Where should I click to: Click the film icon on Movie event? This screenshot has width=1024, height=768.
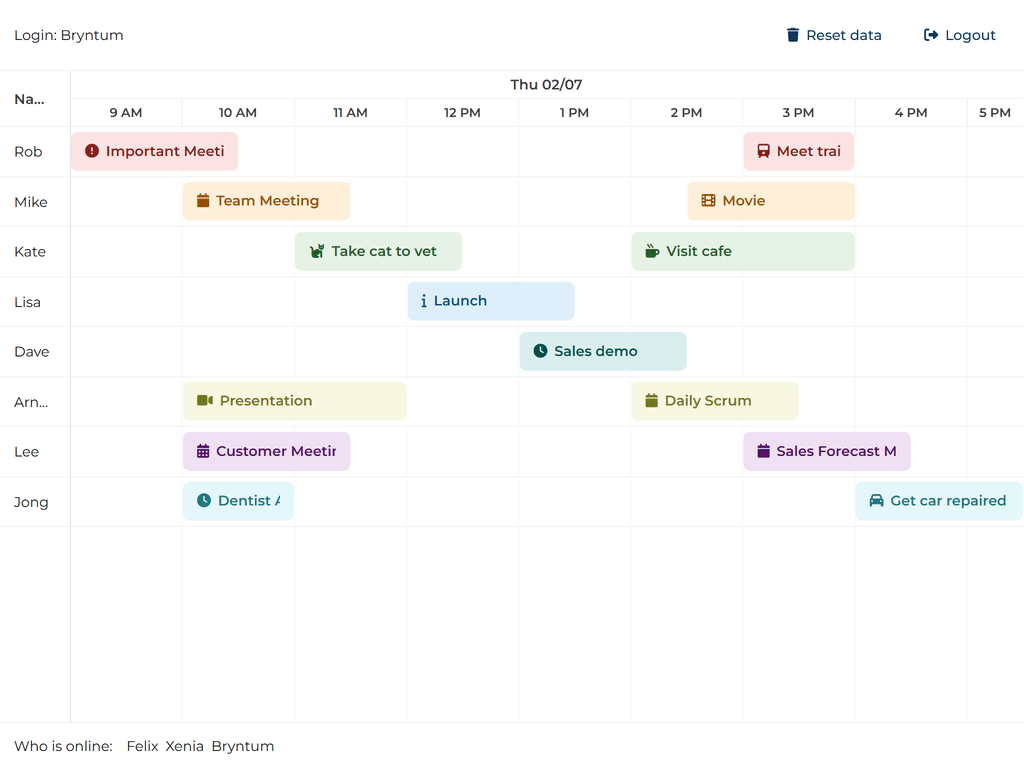pos(709,201)
